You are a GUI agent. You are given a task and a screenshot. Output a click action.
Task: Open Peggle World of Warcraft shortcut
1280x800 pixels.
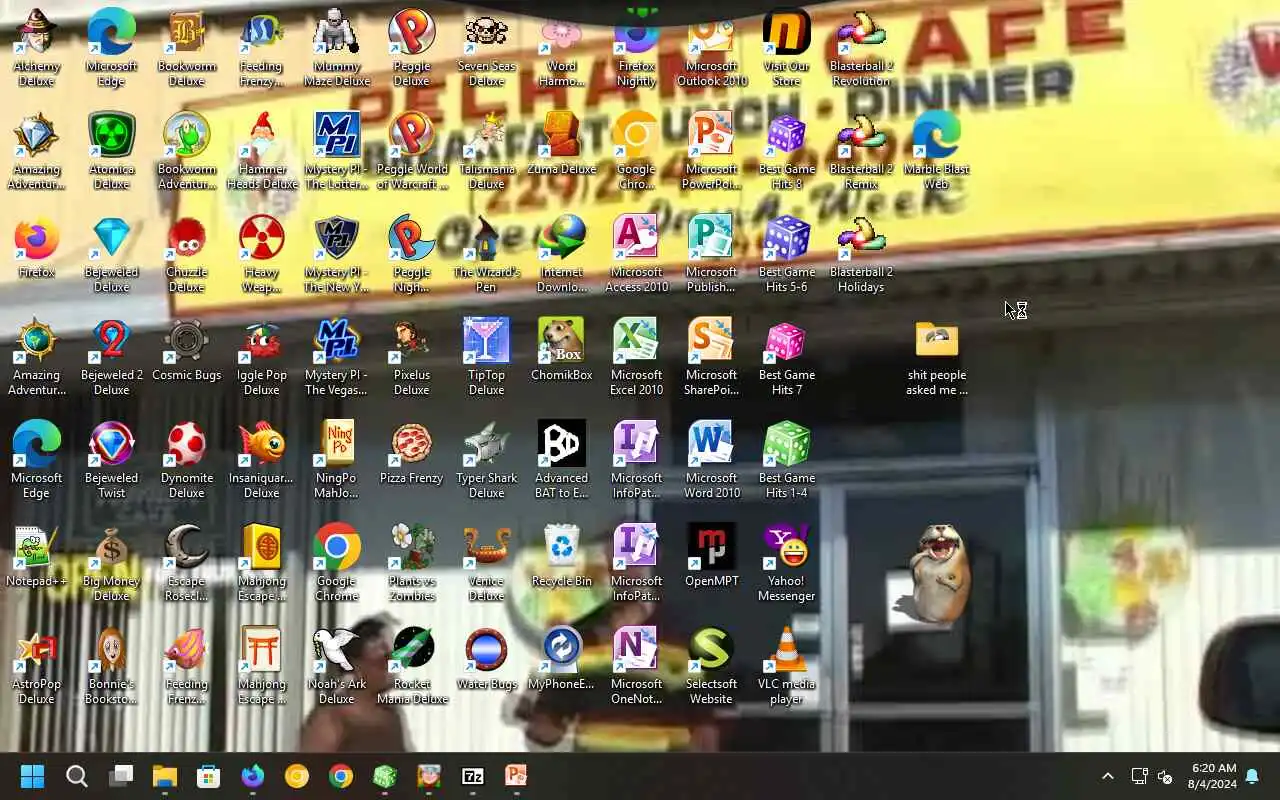pos(412,151)
